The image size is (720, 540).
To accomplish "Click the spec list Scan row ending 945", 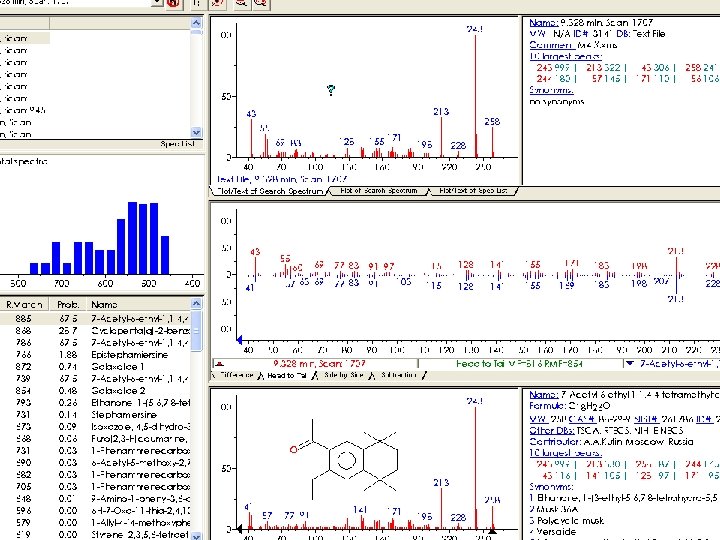I will point(25,110).
